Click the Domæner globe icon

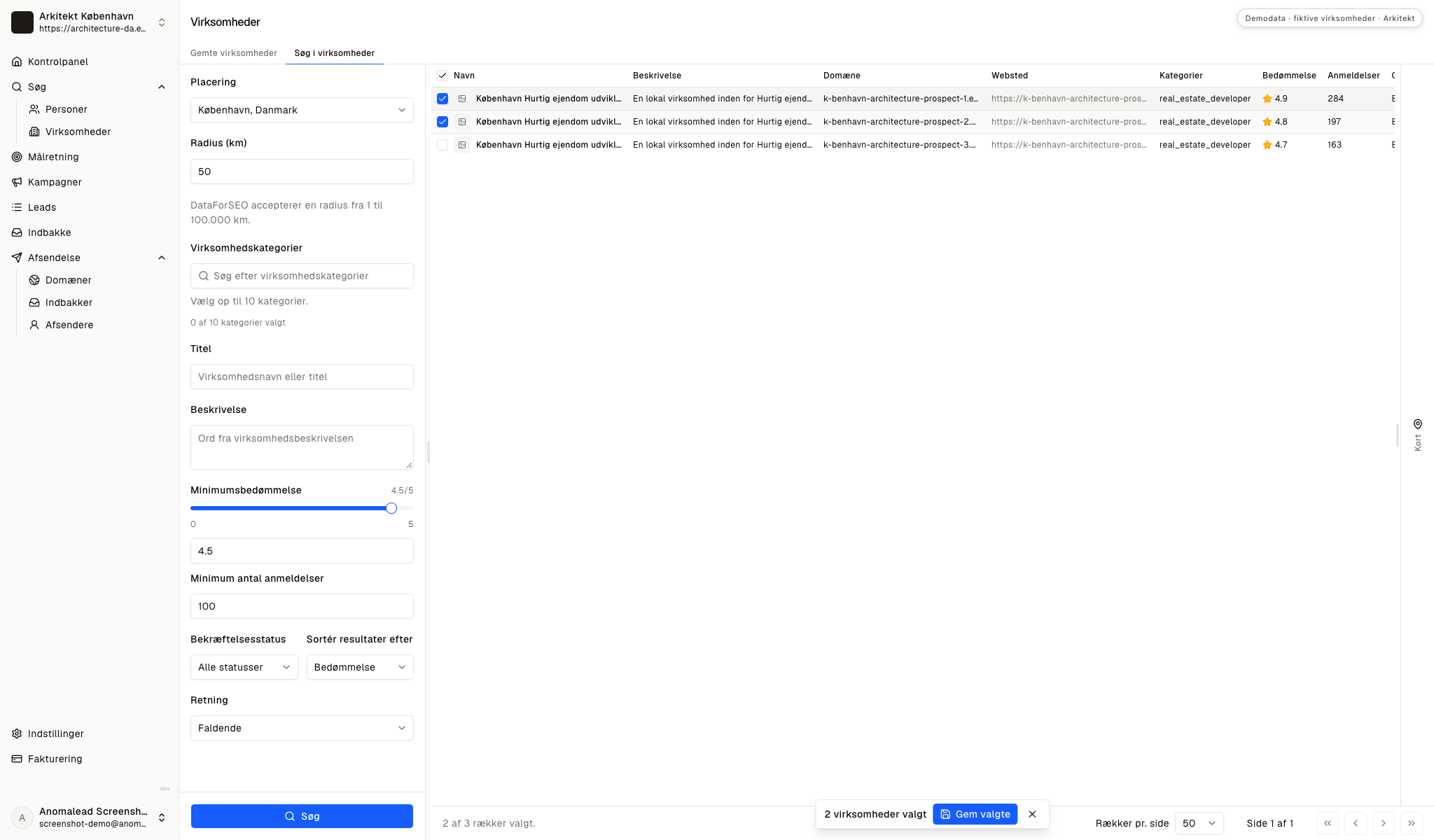[x=34, y=280]
